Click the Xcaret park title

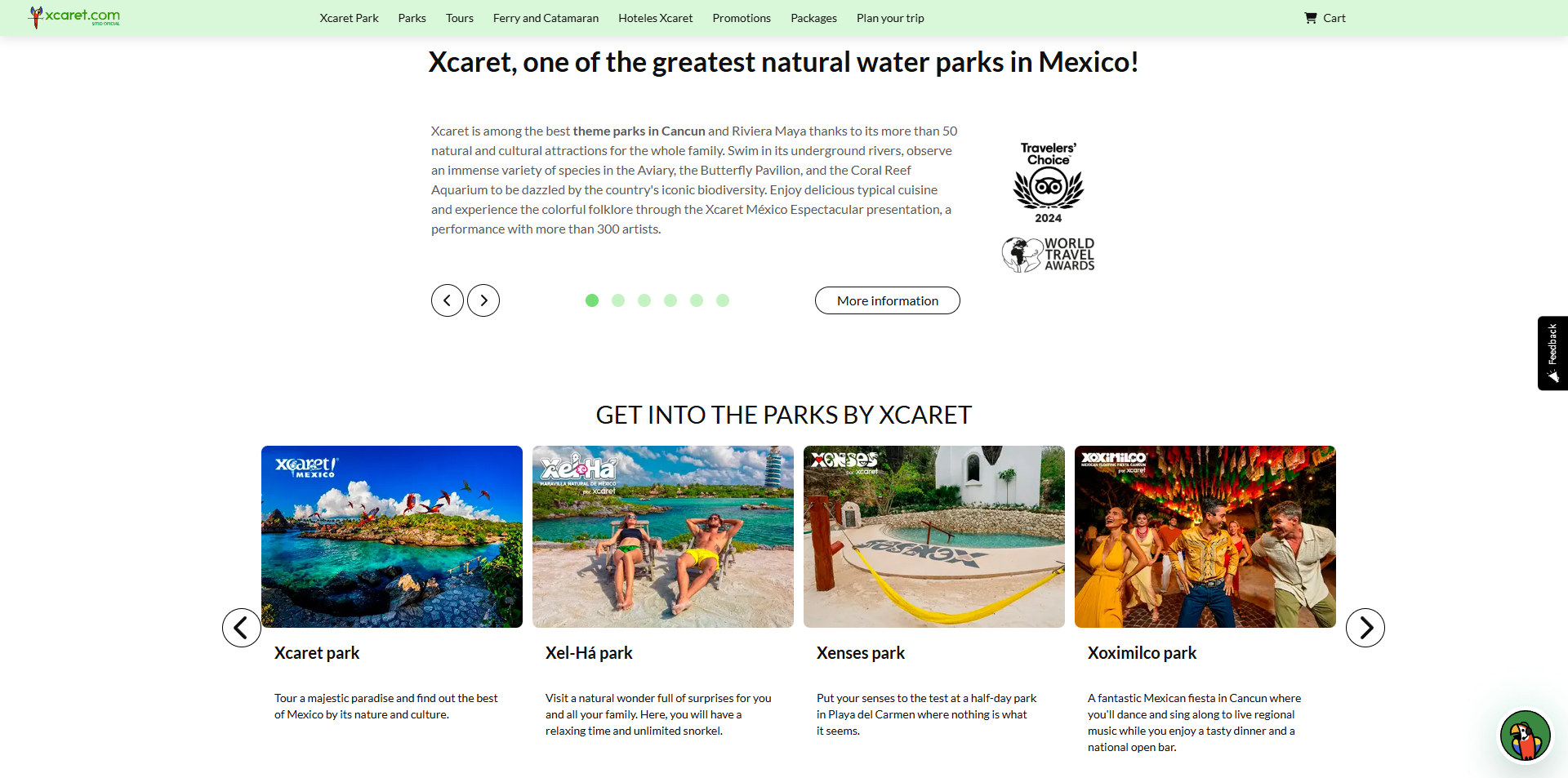click(317, 653)
